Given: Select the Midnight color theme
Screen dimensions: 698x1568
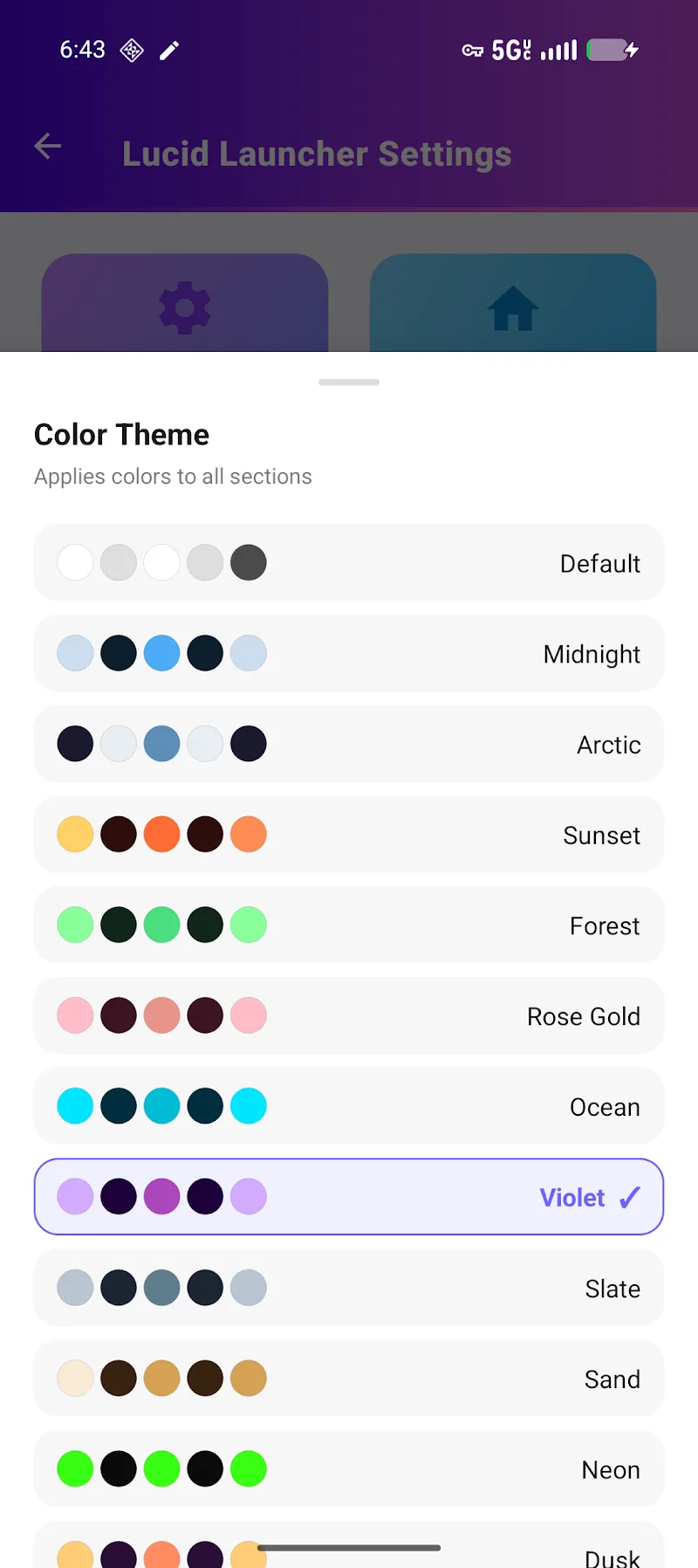Looking at the screenshot, I should click(x=349, y=653).
